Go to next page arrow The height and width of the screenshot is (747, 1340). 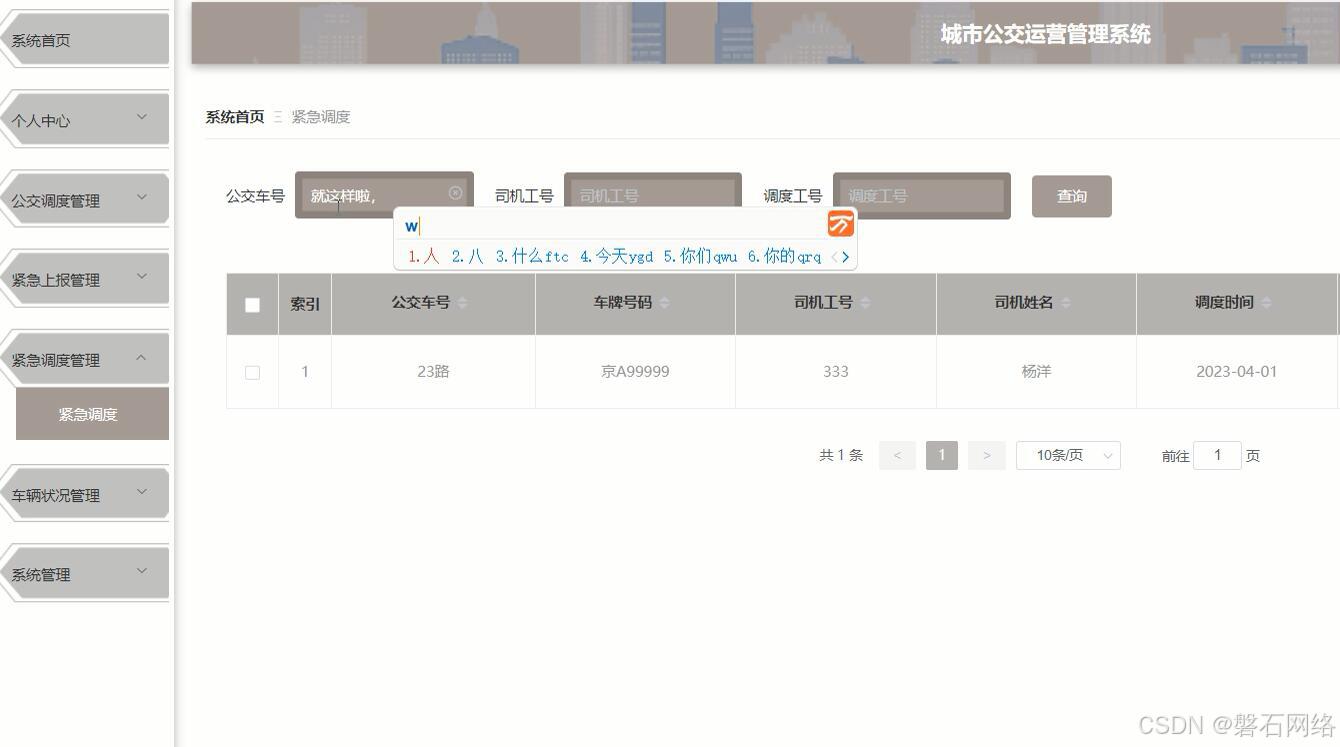pyautogui.click(x=986, y=455)
